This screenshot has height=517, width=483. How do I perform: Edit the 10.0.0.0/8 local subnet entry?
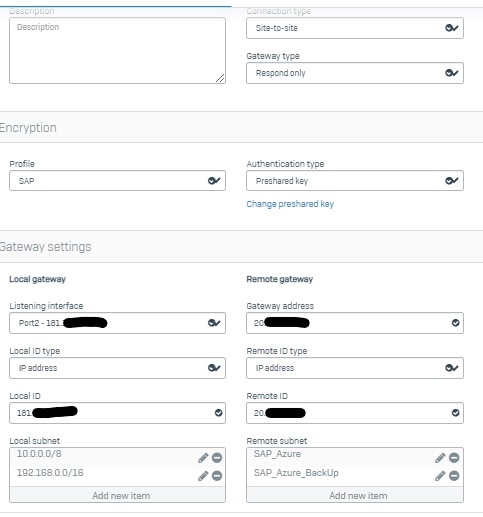[203, 458]
